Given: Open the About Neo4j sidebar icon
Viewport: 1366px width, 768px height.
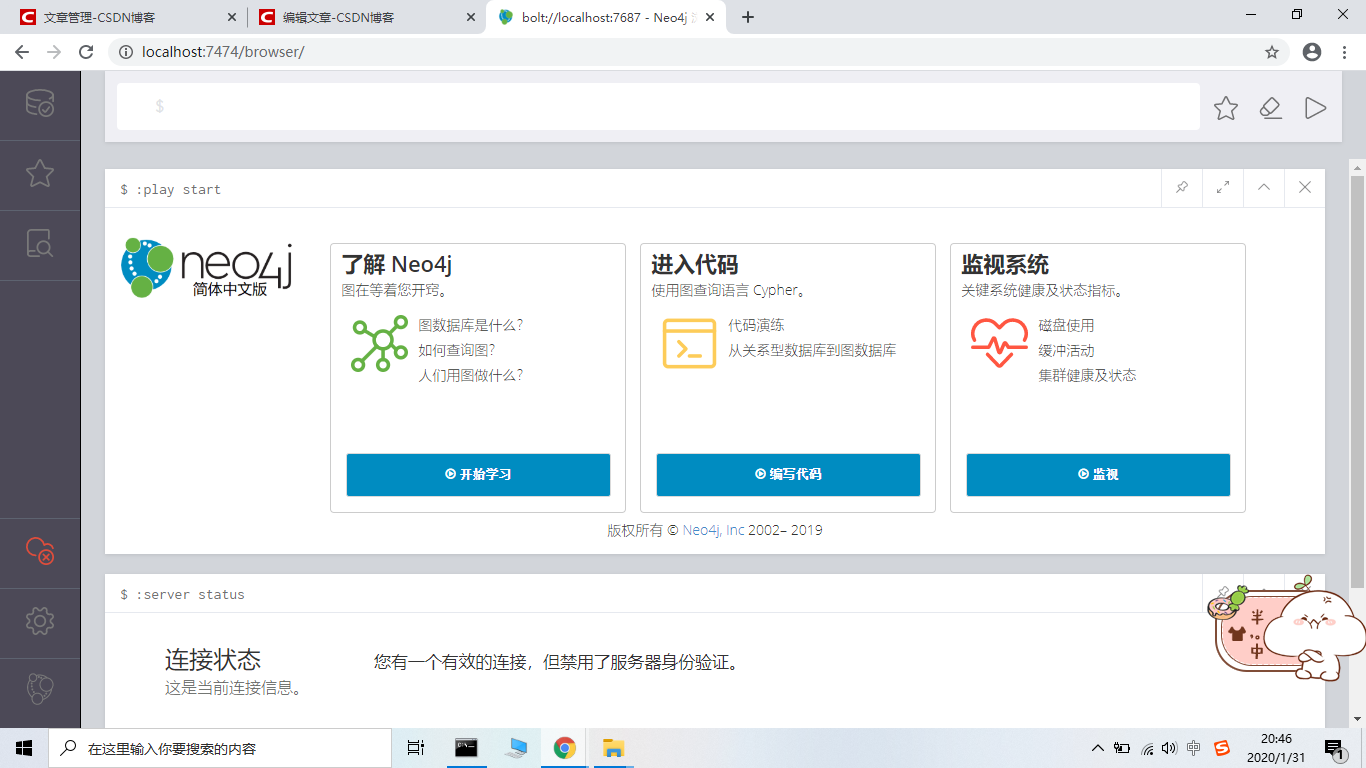Looking at the screenshot, I should tap(40, 690).
